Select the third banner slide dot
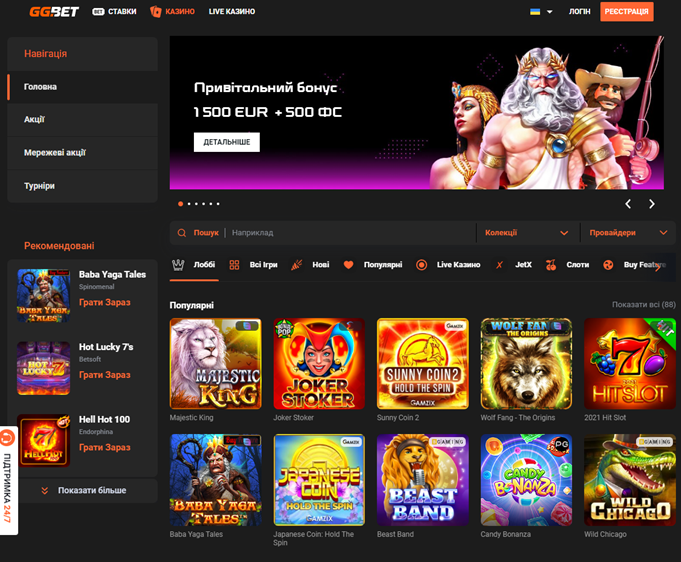The image size is (681, 562). (196, 204)
